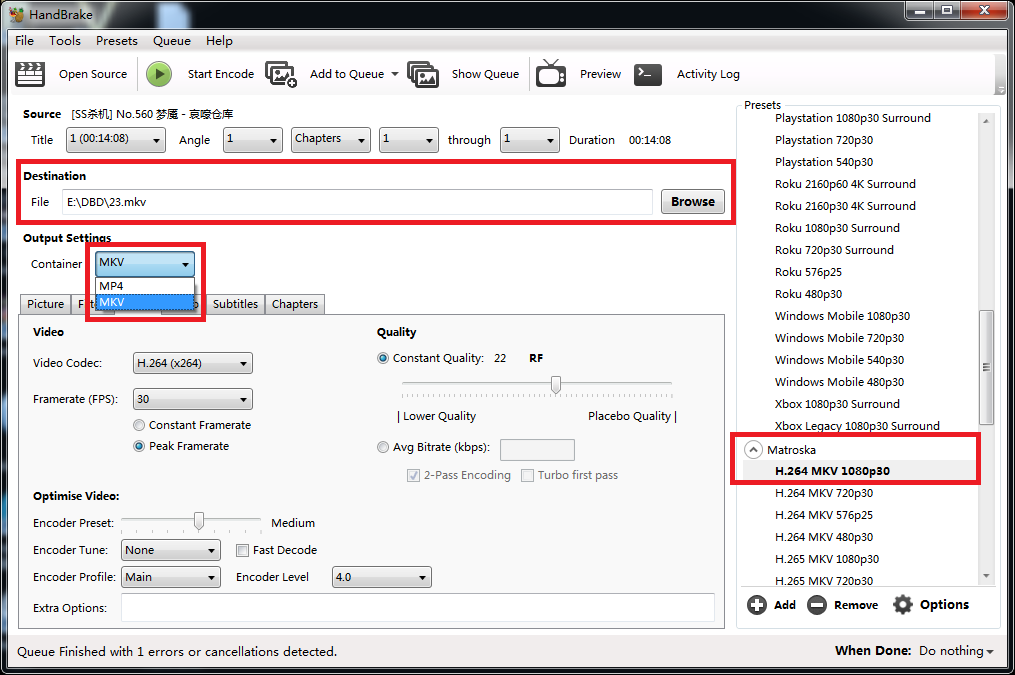Click the Preview television icon
The width and height of the screenshot is (1015, 675).
coord(551,73)
